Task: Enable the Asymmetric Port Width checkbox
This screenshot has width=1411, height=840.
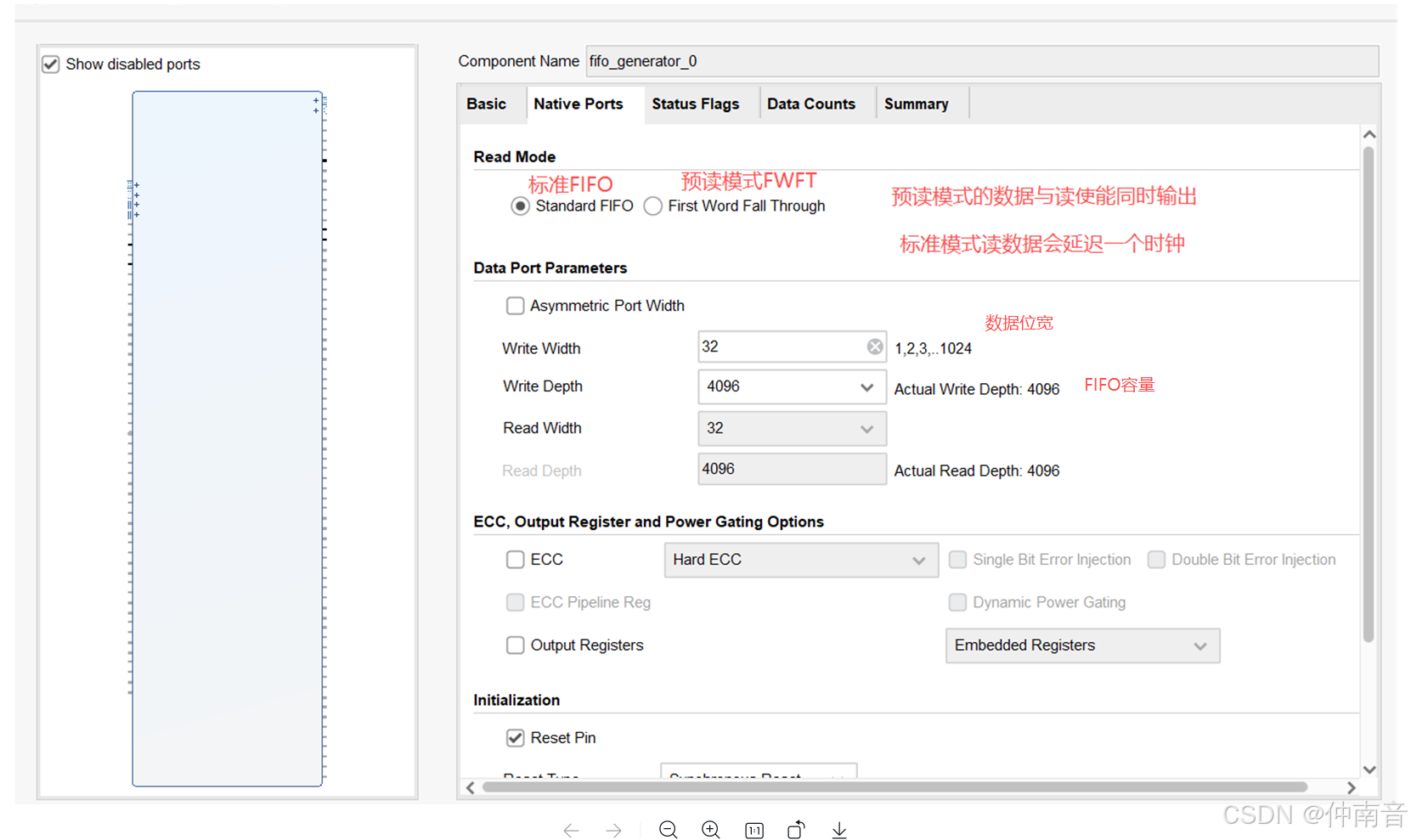Action: (515, 306)
